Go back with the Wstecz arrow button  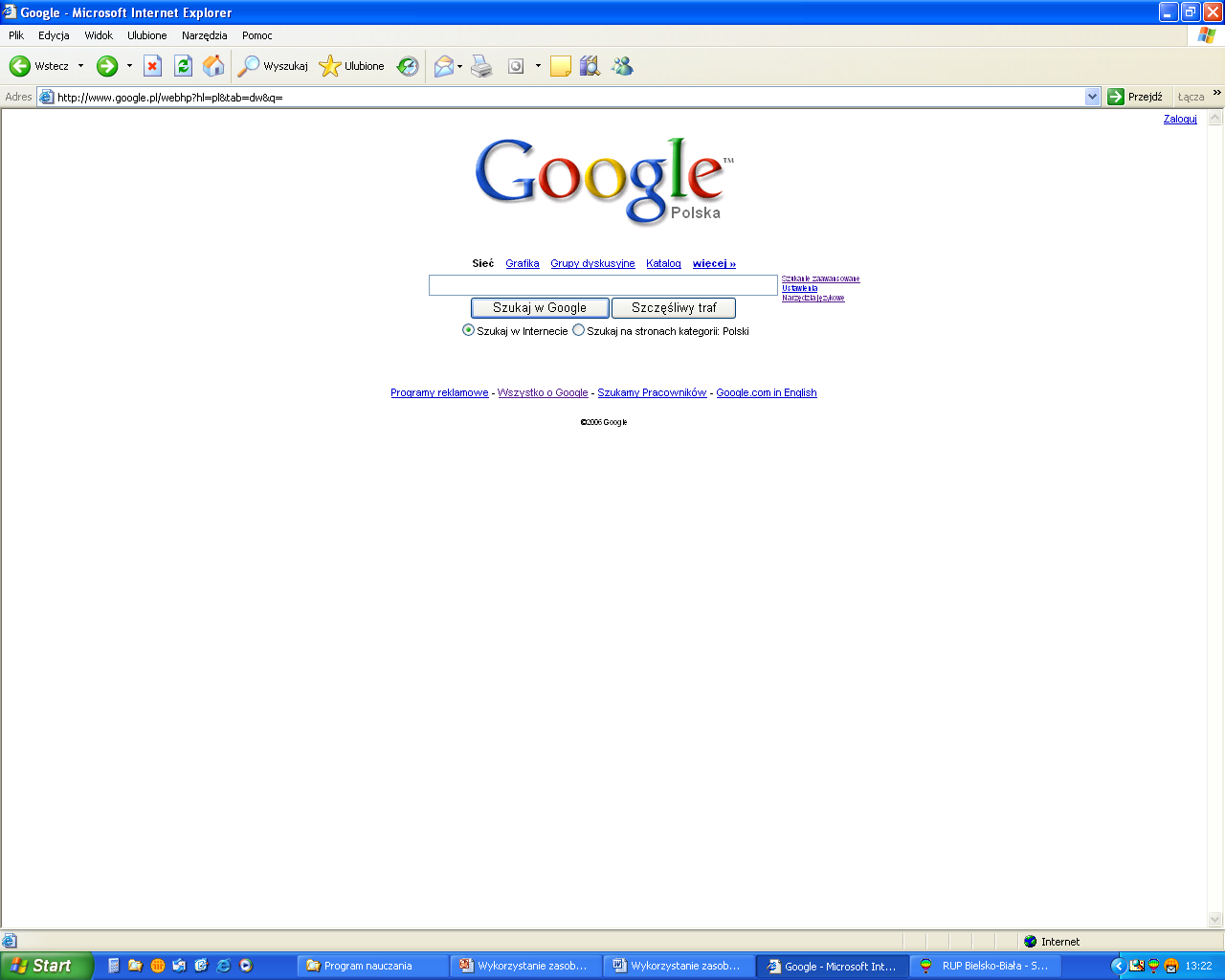click(39, 66)
